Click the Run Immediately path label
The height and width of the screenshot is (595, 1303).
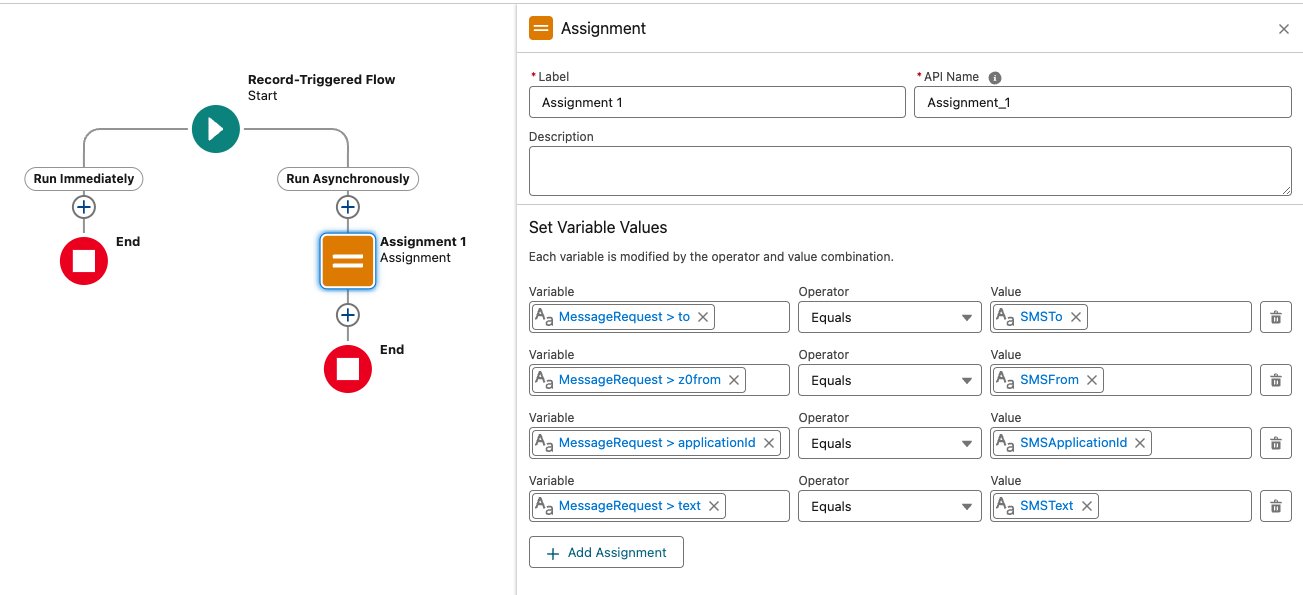click(x=84, y=179)
